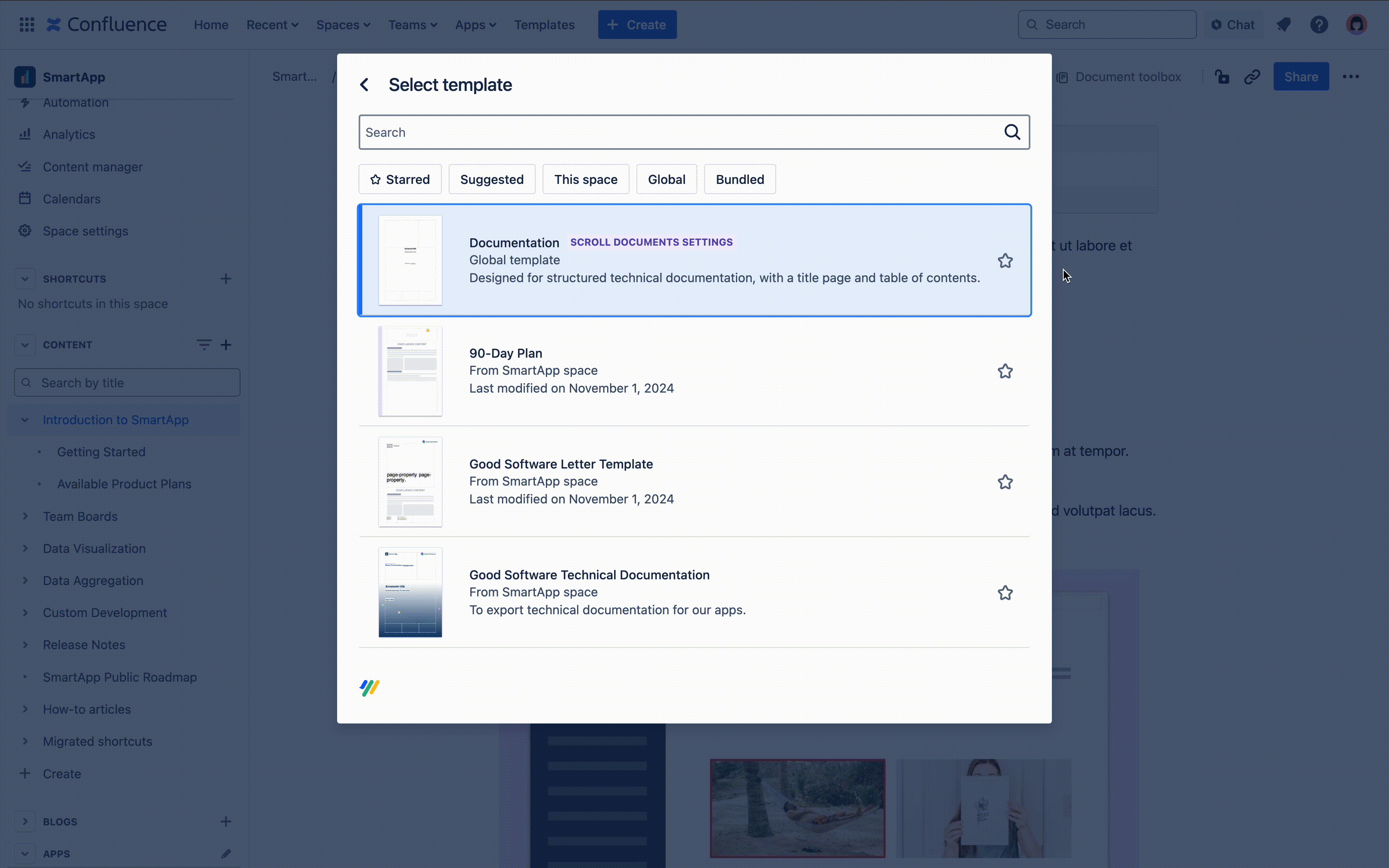Filter templates by Bundled
The height and width of the screenshot is (868, 1389).
(739, 179)
